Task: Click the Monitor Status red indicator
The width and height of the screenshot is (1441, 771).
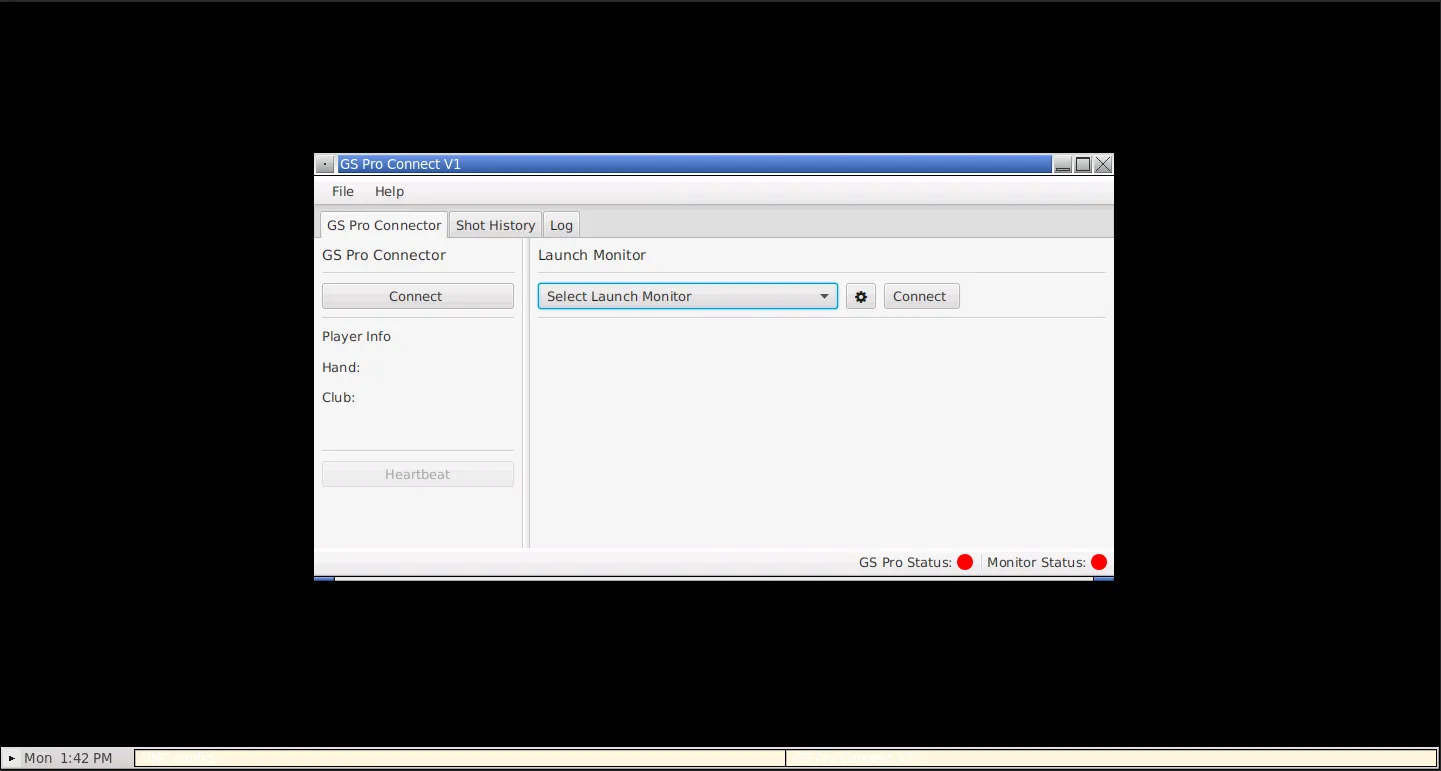Action: pyautogui.click(x=1098, y=561)
